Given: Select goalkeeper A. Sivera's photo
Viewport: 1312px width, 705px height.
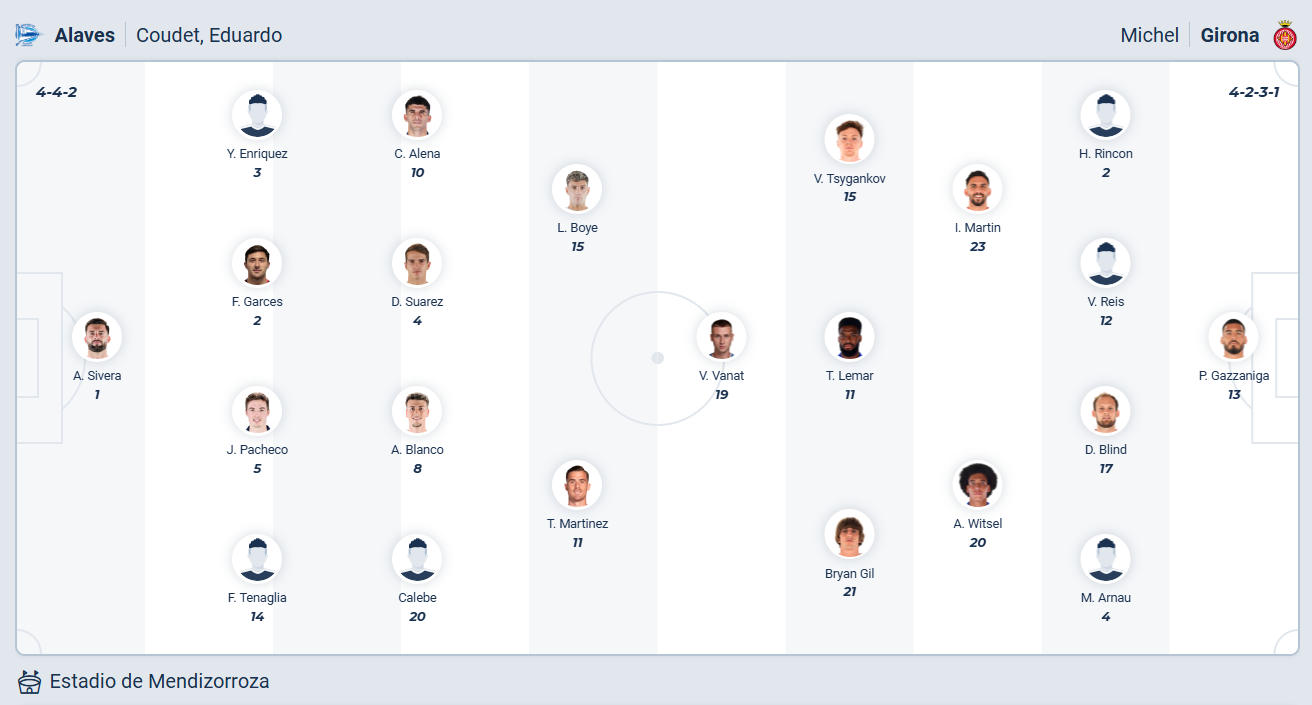Looking at the screenshot, I should tap(97, 337).
